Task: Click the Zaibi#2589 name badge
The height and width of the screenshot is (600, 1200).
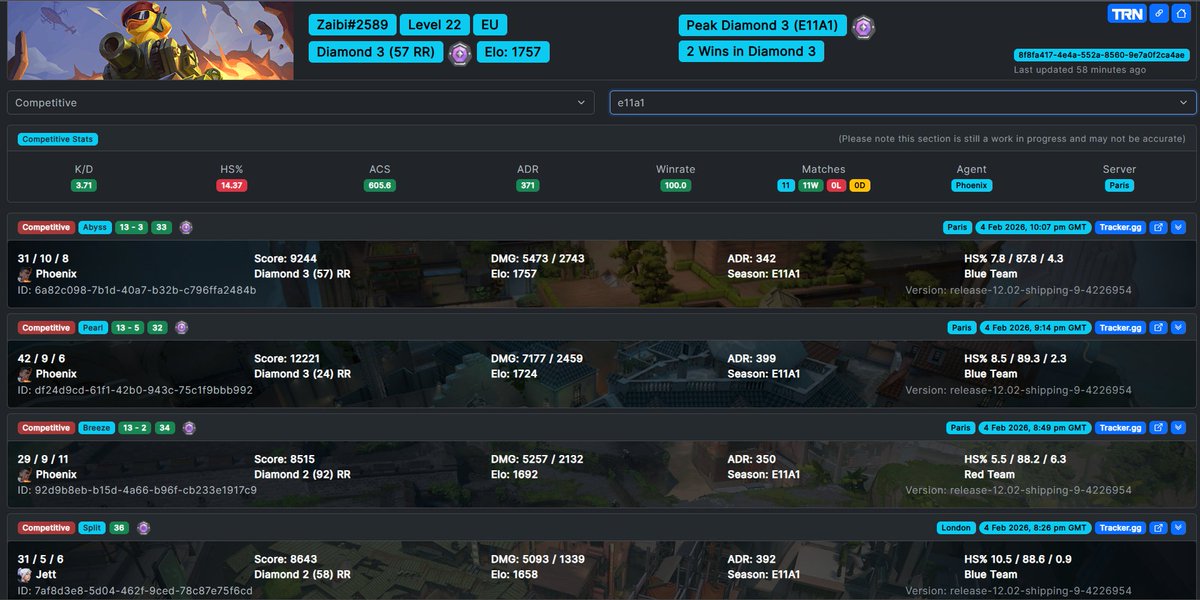Action: 353,25
